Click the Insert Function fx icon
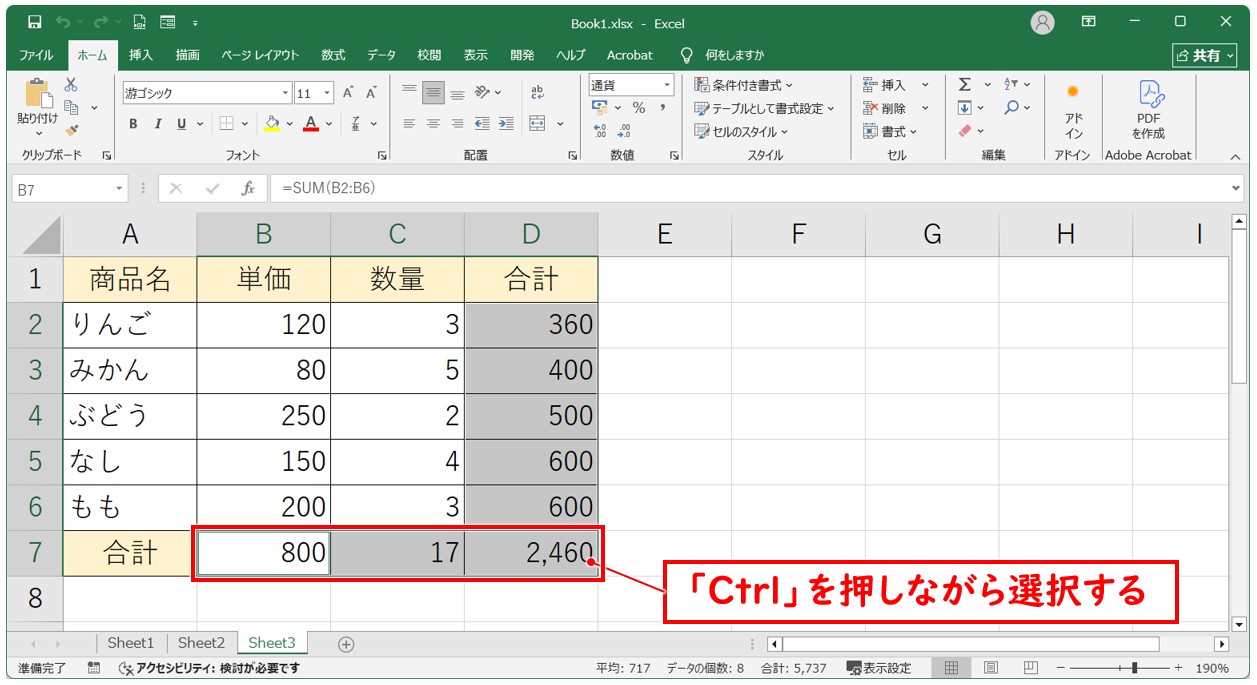This screenshot has width=1257, height=685. (x=248, y=188)
